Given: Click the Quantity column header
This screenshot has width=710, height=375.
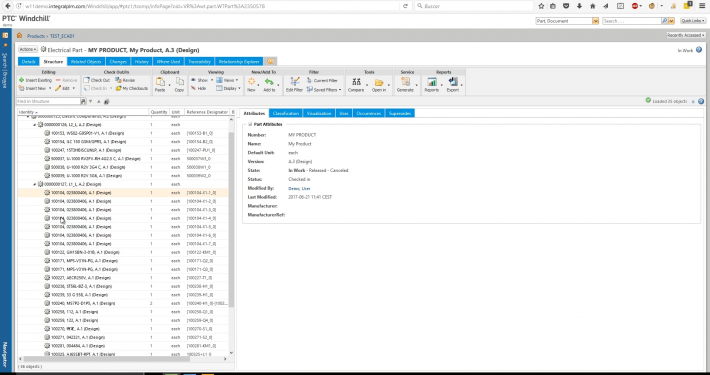Looking at the screenshot, I should click(x=159, y=112).
